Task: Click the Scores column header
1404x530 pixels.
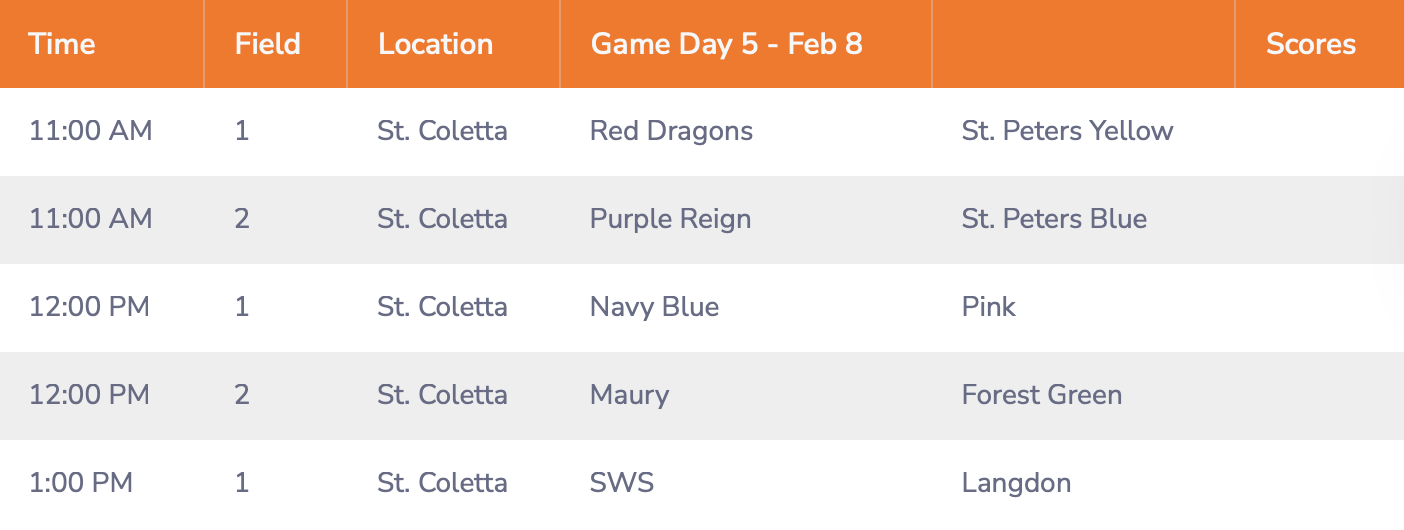Action: tap(1310, 44)
